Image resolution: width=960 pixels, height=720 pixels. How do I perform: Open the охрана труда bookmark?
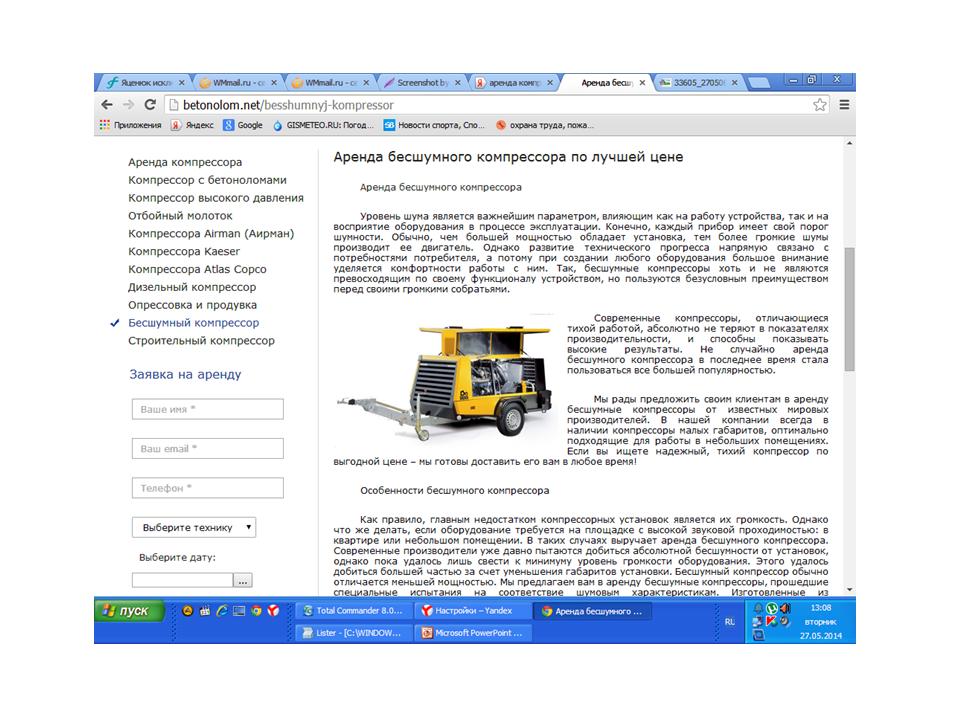pos(545,125)
